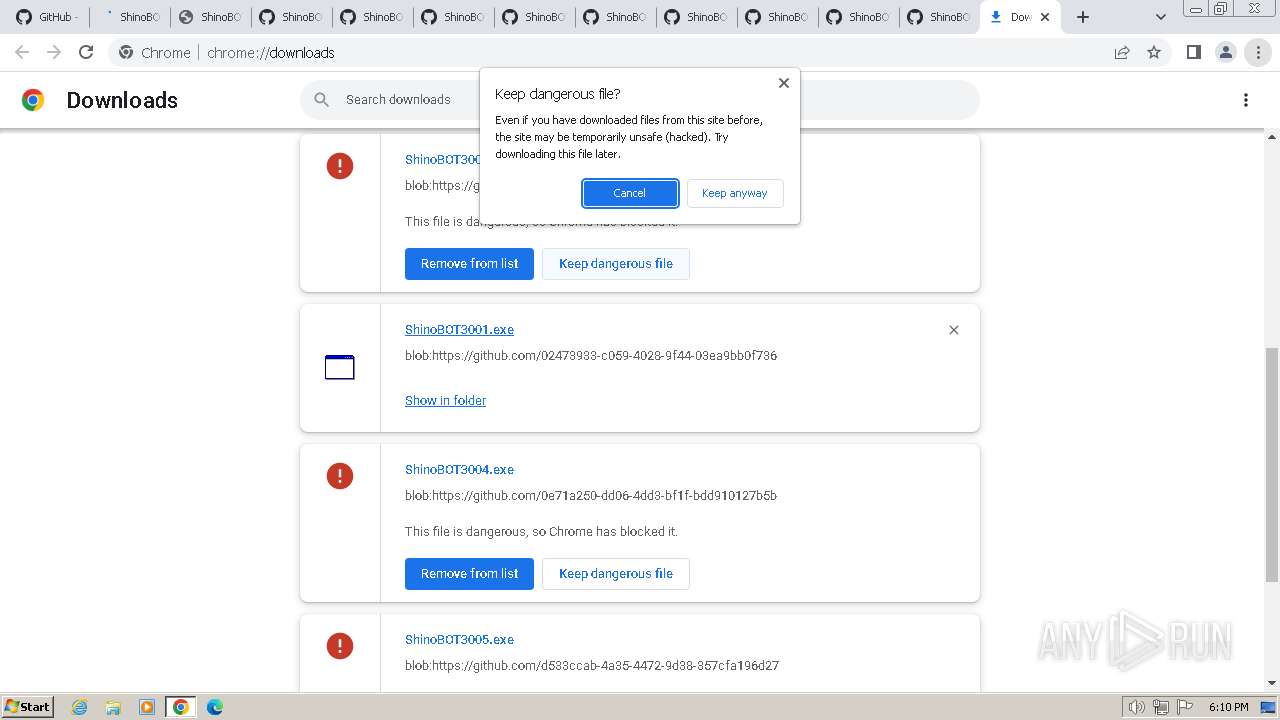
Task: Click the blob URL under ShinoBOT3001.exe
Action: pyautogui.click(x=591, y=355)
